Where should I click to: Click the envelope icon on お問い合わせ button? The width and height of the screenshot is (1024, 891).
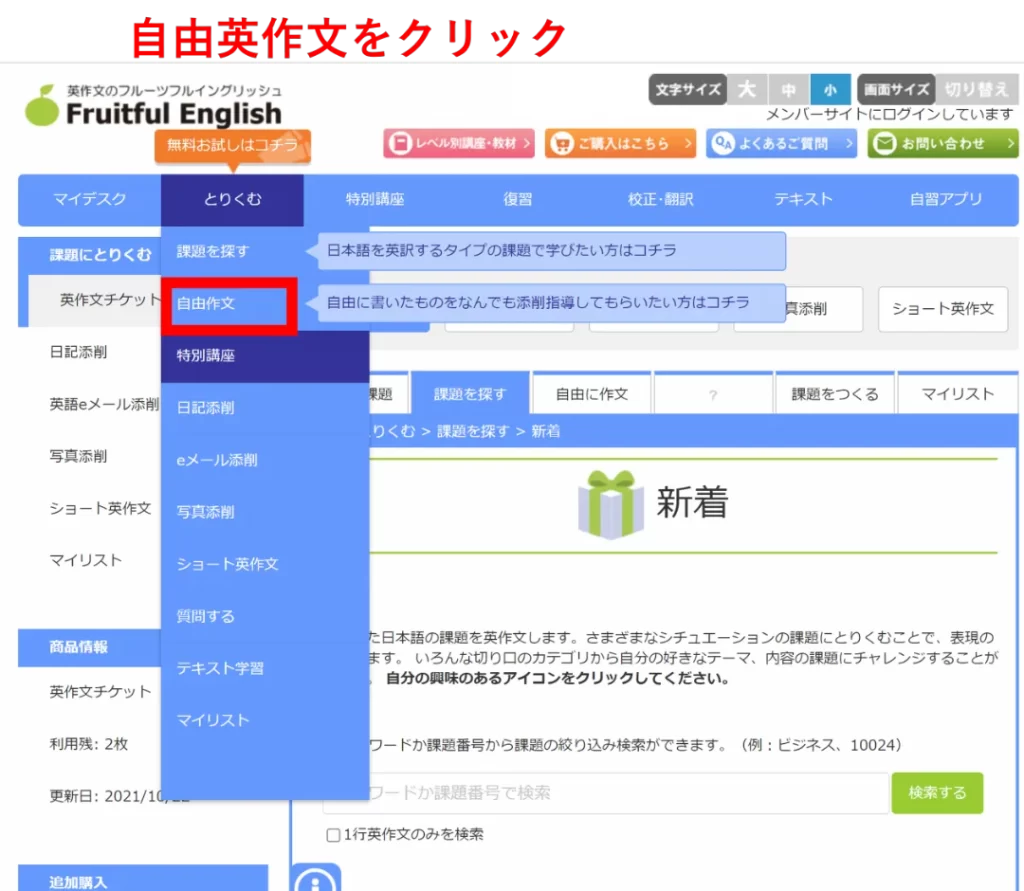coord(885,143)
